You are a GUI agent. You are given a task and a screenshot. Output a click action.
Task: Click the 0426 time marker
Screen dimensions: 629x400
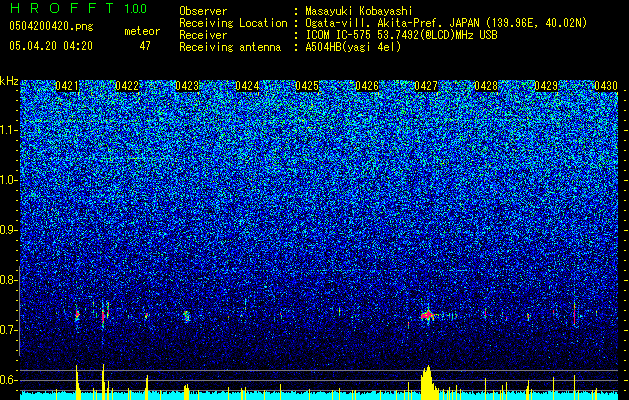367,86
